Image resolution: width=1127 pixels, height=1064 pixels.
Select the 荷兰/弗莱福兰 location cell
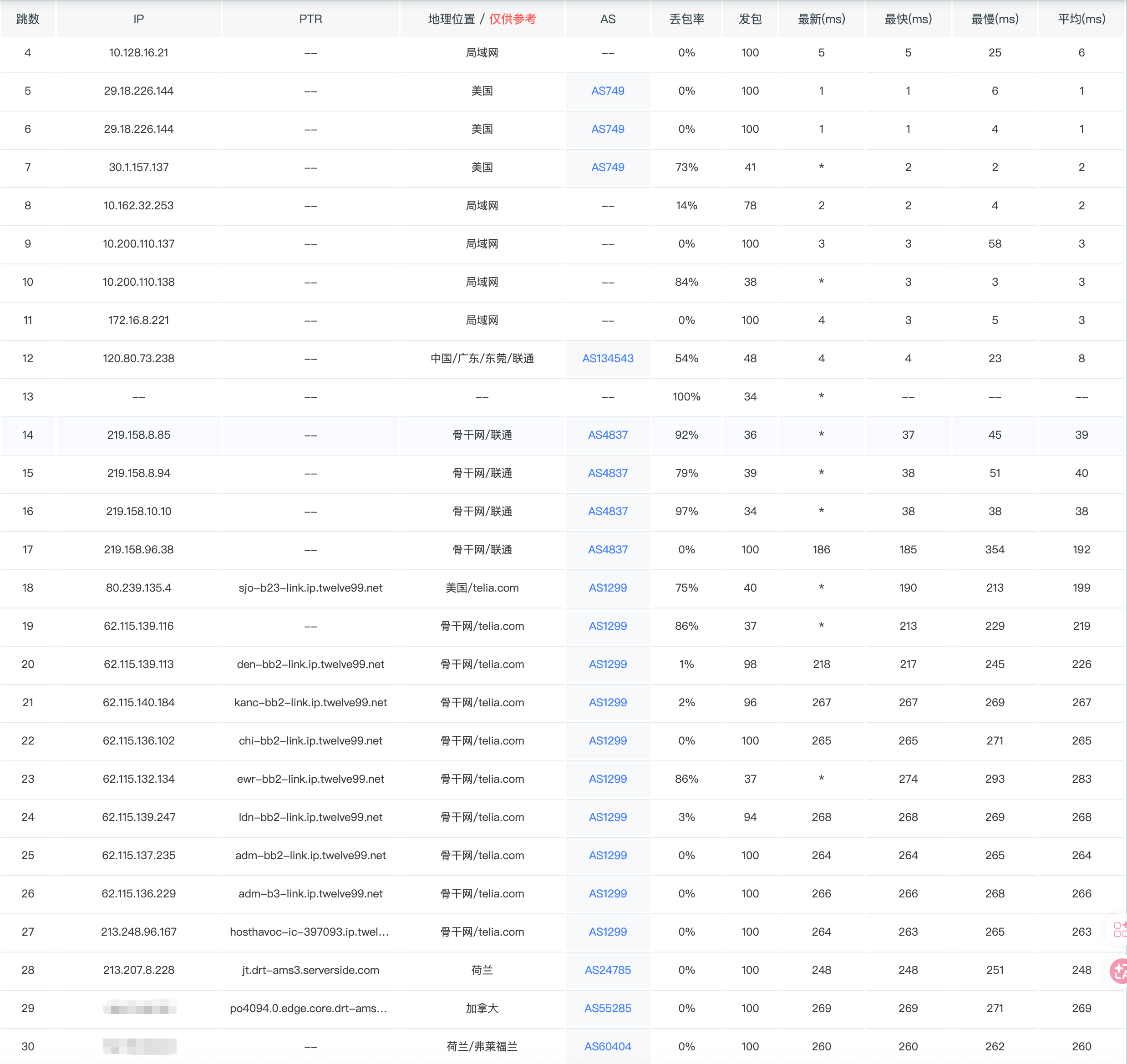[x=482, y=1046]
